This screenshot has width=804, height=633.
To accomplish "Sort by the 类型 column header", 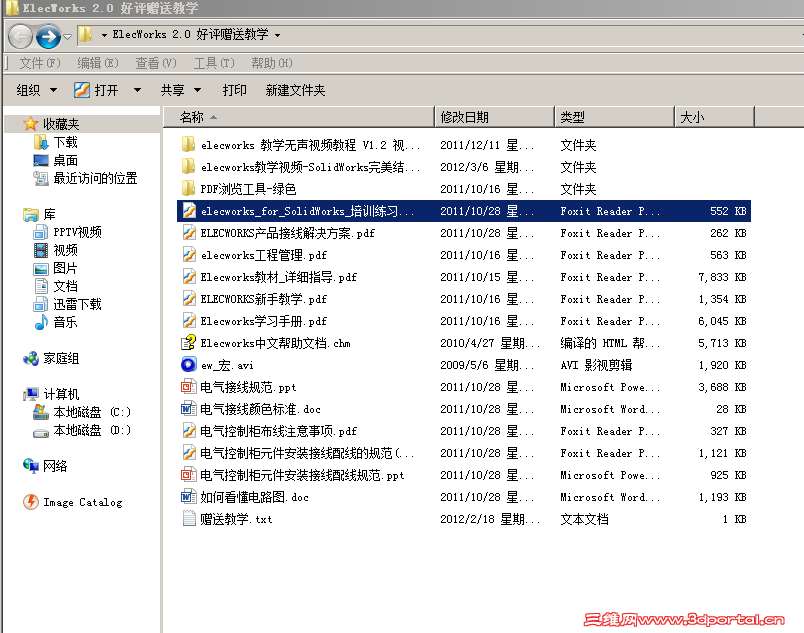I will pyautogui.click(x=614, y=117).
